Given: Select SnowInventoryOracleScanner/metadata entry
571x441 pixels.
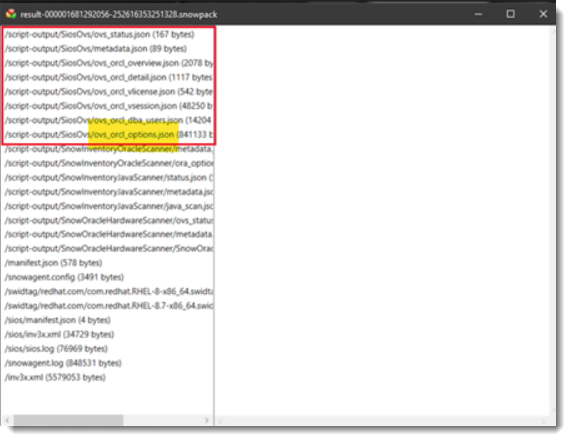Looking at the screenshot, I should click(x=109, y=149).
